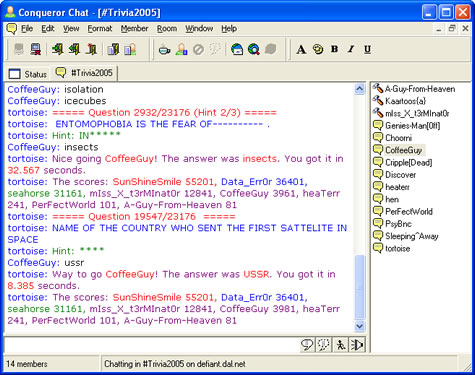Select member tortoise in member list
The width and height of the screenshot is (475, 375).
click(x=391, y=249)
